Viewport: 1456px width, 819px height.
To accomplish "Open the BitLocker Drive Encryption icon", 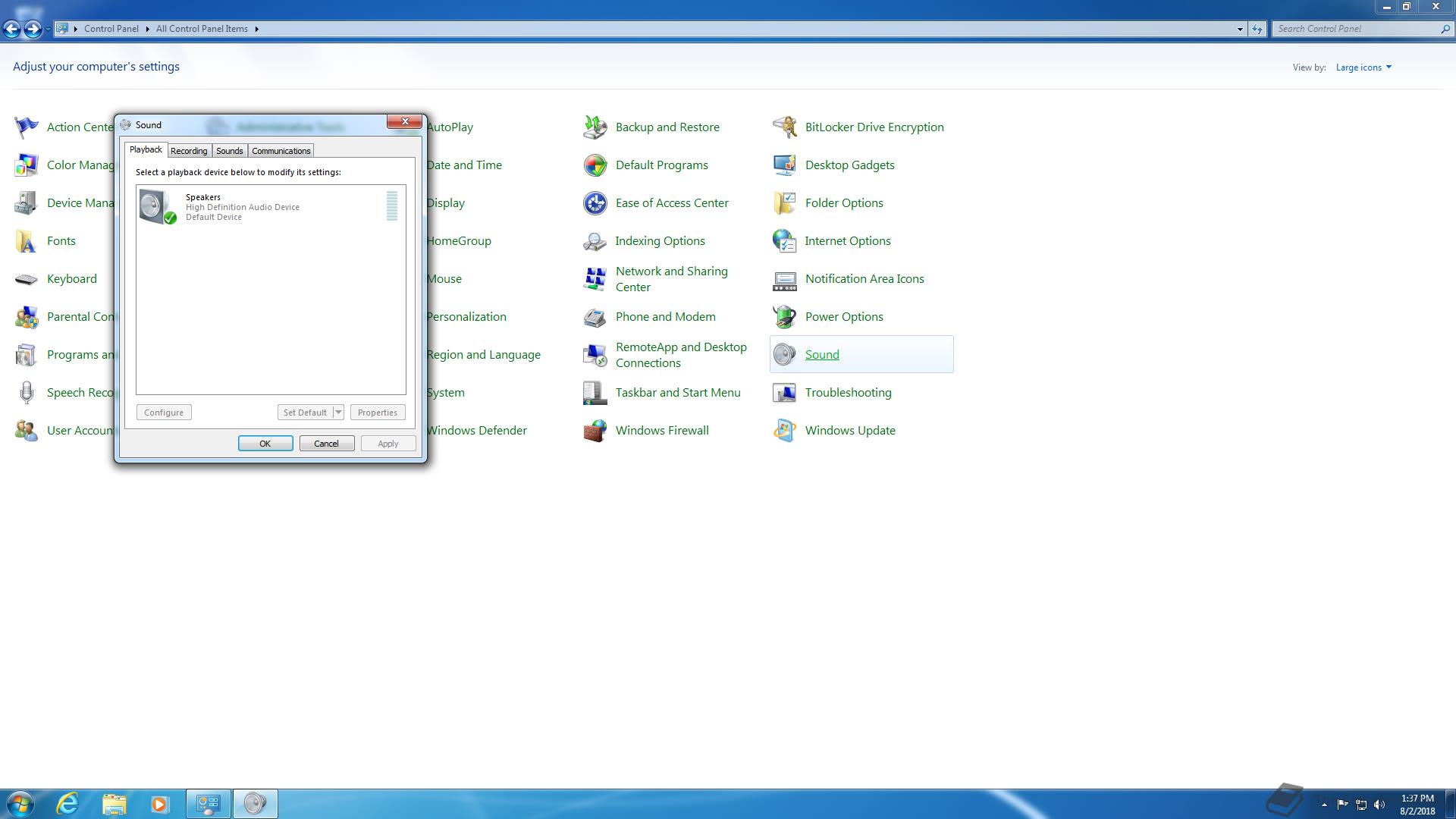I will tap(785, 127).
